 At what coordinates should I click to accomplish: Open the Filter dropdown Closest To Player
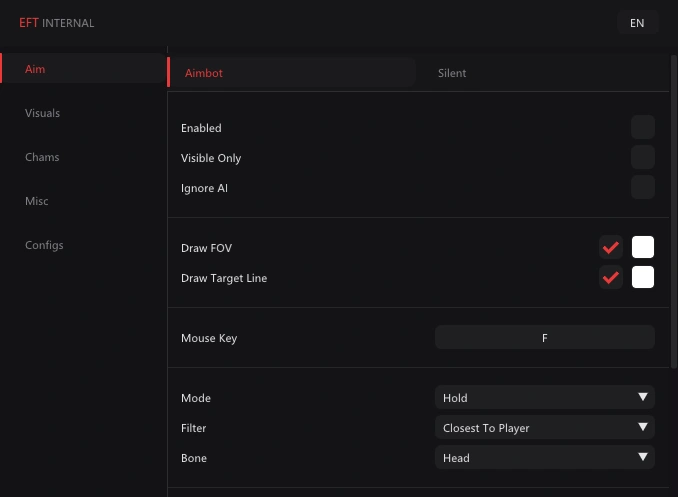click(x=545, y=428)
